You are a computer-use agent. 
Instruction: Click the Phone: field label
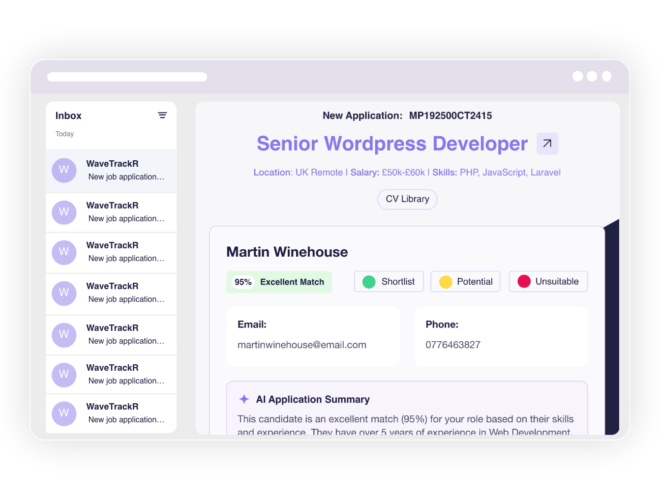coord(442,324)
